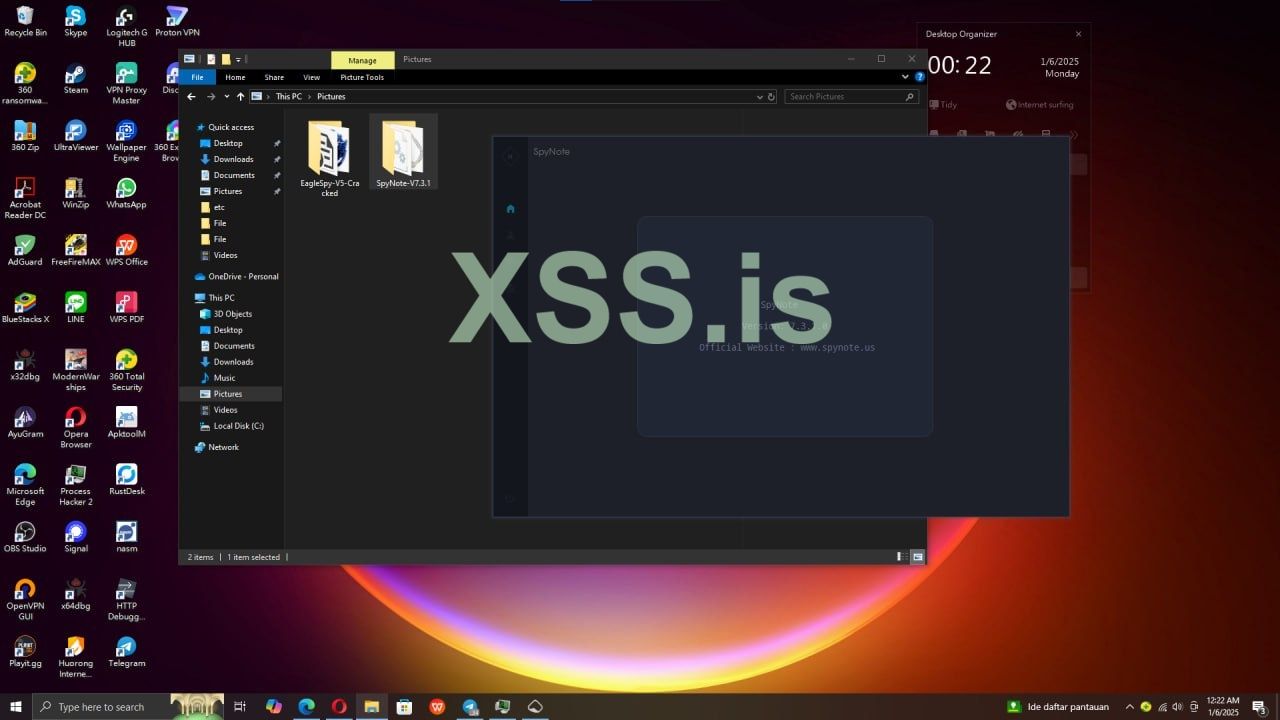Open the recent locations dropdown in Explorer
The width and height of the screenshot is (1280, 720).
pos(227,97)
